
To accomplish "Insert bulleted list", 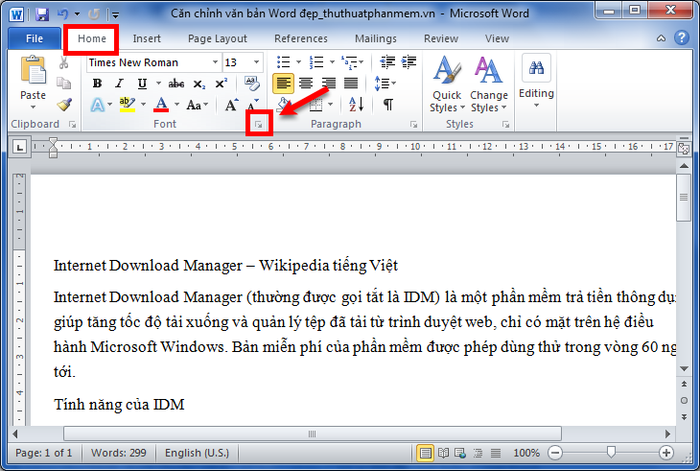I will pyautogui.click(x=283, y=62).
